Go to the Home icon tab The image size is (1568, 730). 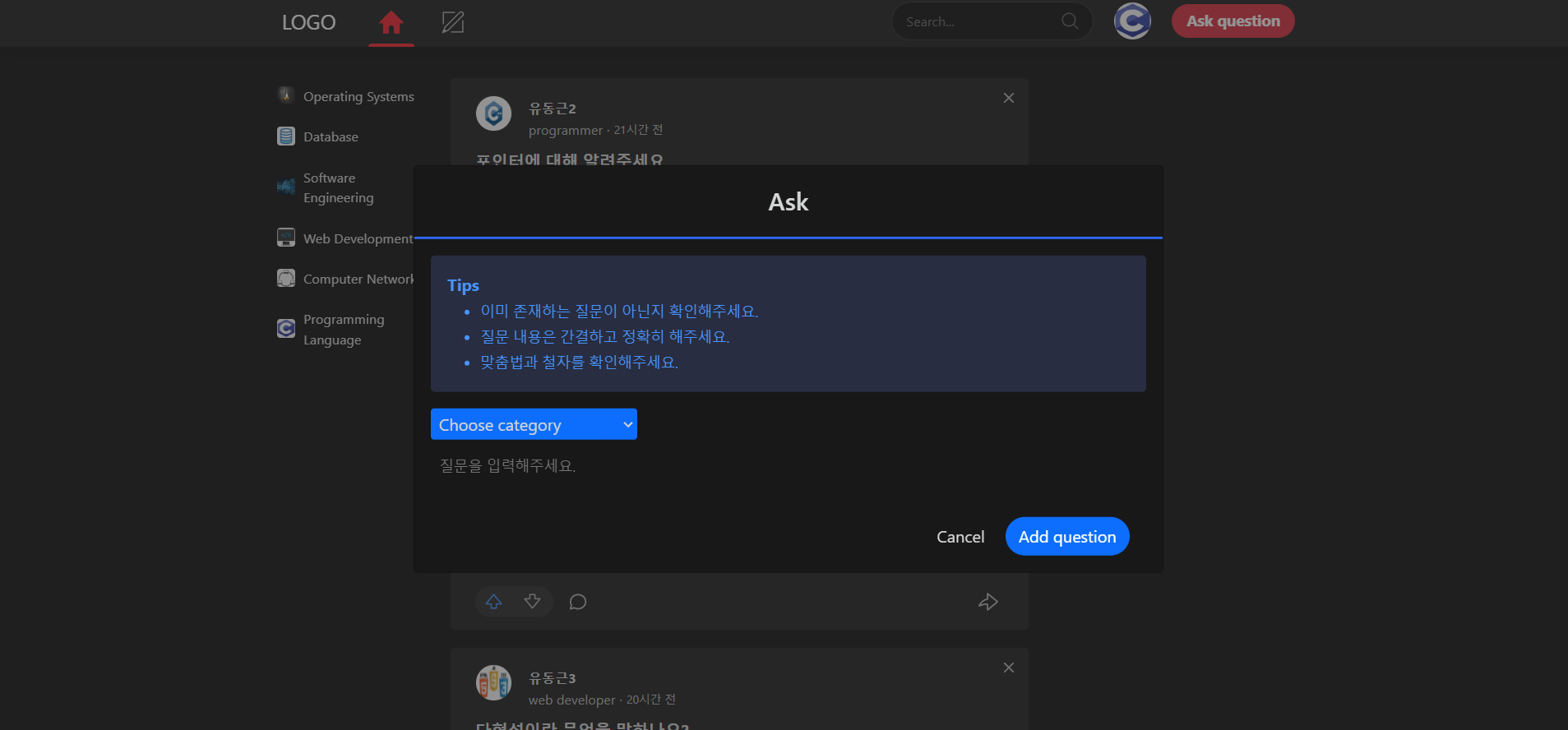pos(391,22)
